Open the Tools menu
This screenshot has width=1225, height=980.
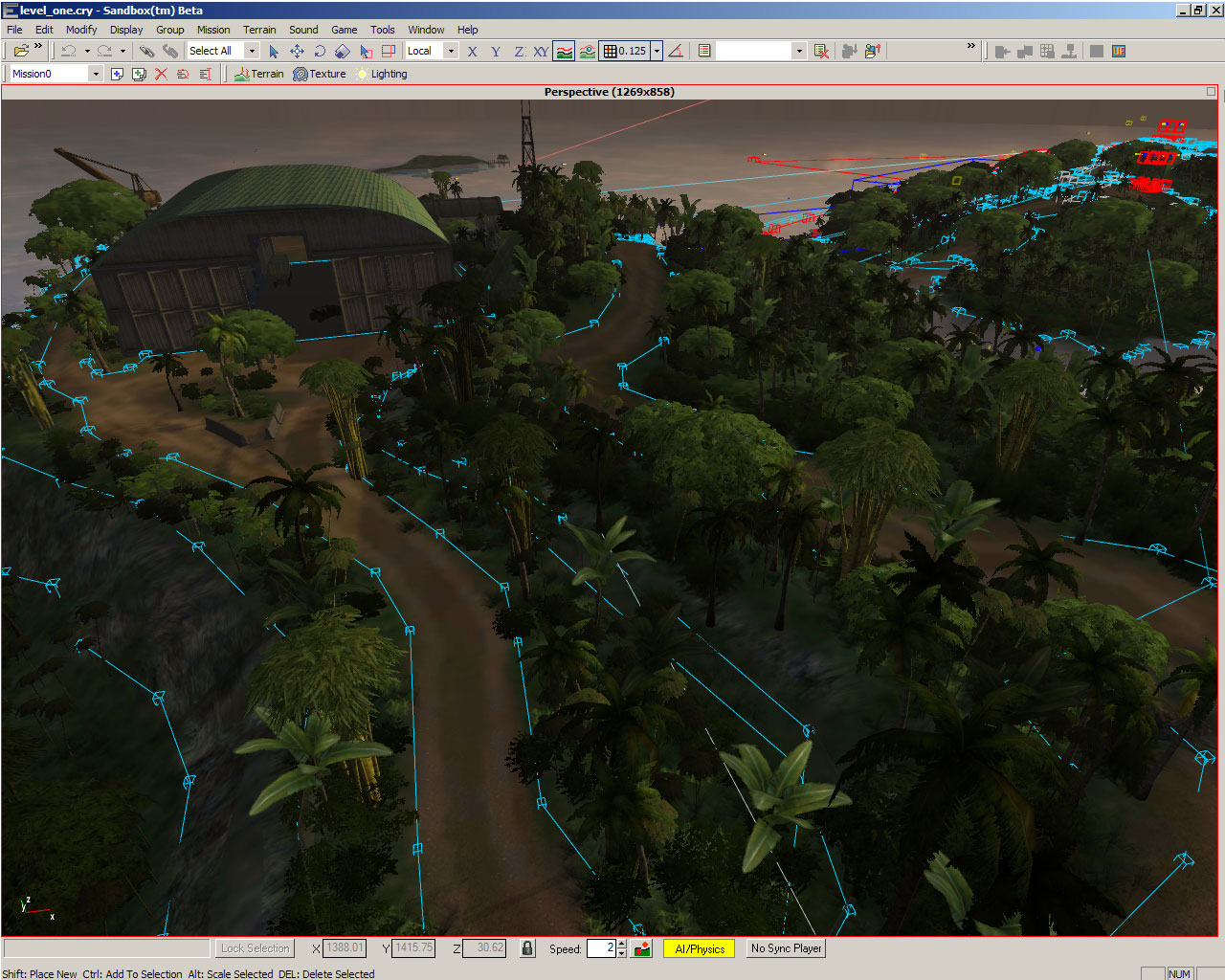[x=383, y=30]
